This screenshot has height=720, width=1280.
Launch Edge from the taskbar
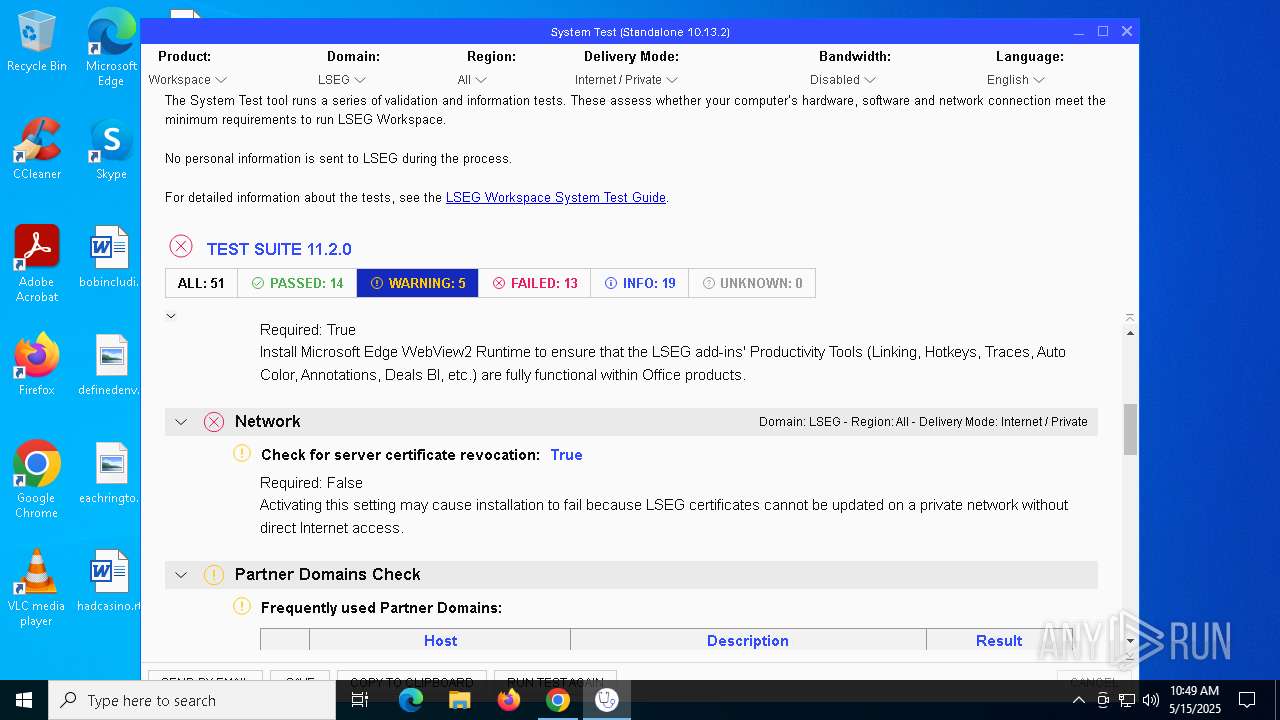tap(411, 700)
